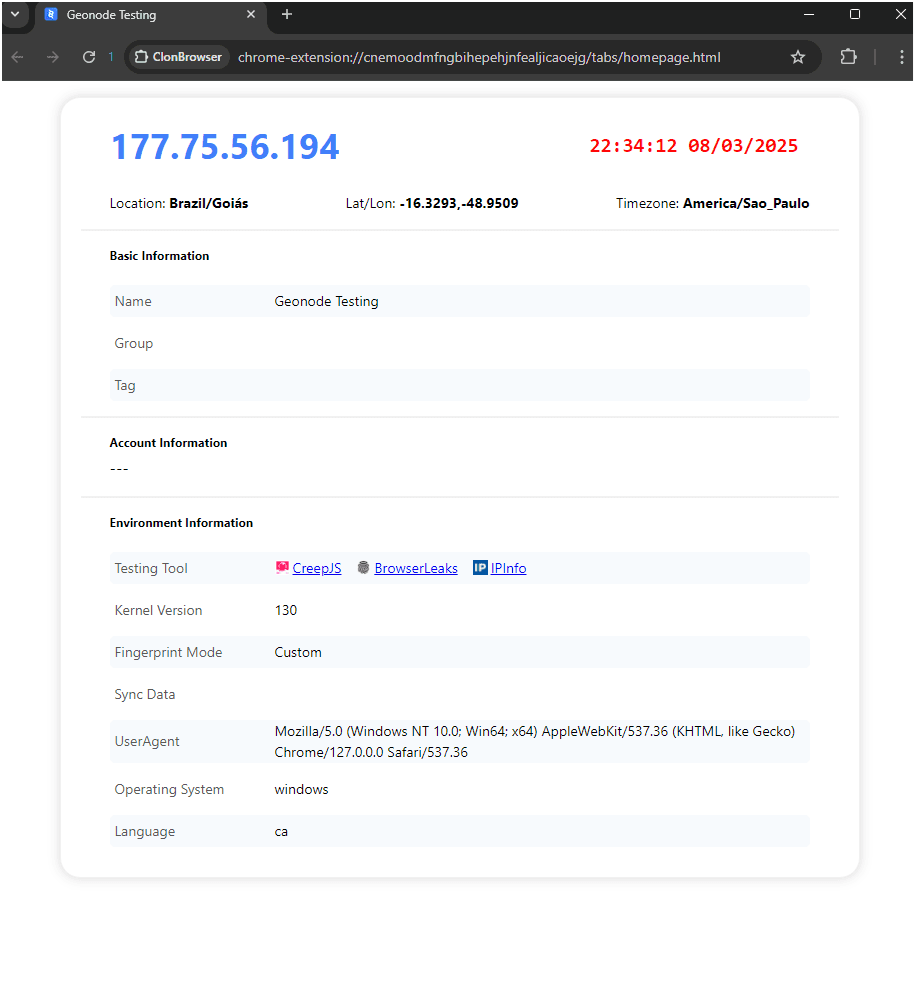Screen dimensions: 915x997
Task: Open the IPInfo link
Action: coord(508,567)
